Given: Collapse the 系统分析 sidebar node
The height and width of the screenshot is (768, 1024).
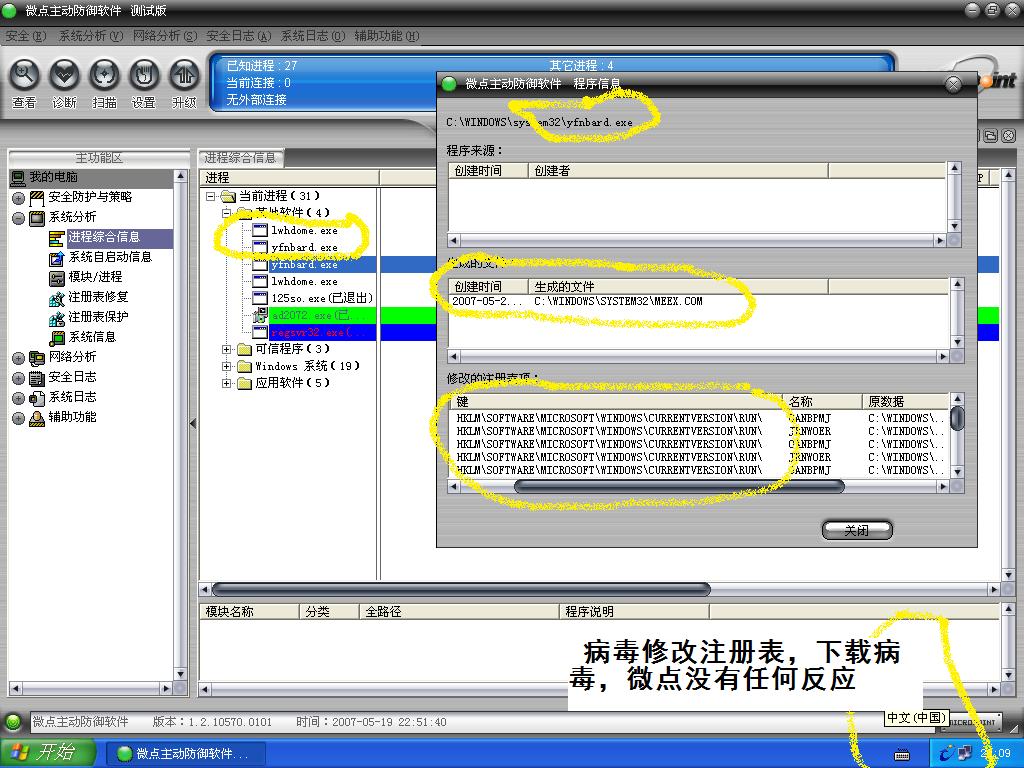Looking at the screenshot, I should point(18,218).
